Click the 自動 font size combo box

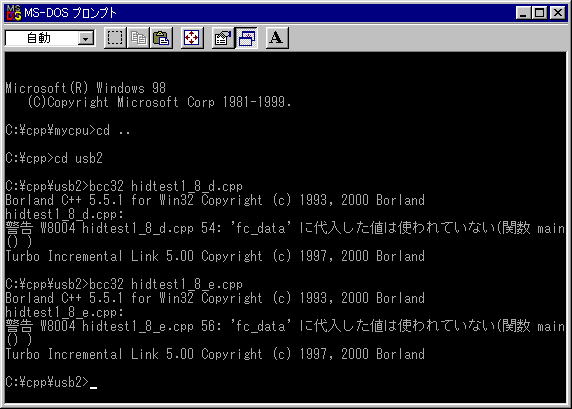pyautogui.click(x=50, y=38)
